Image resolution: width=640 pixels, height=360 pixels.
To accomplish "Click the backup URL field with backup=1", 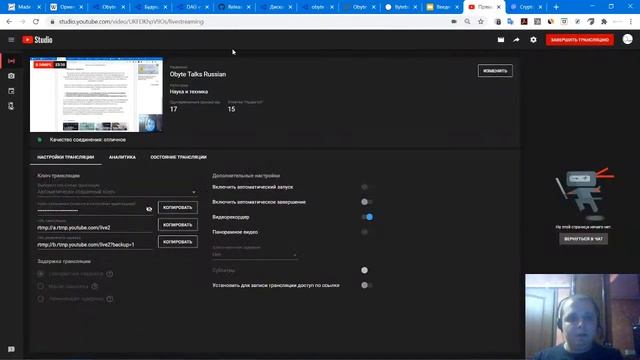I will (94, 244).
